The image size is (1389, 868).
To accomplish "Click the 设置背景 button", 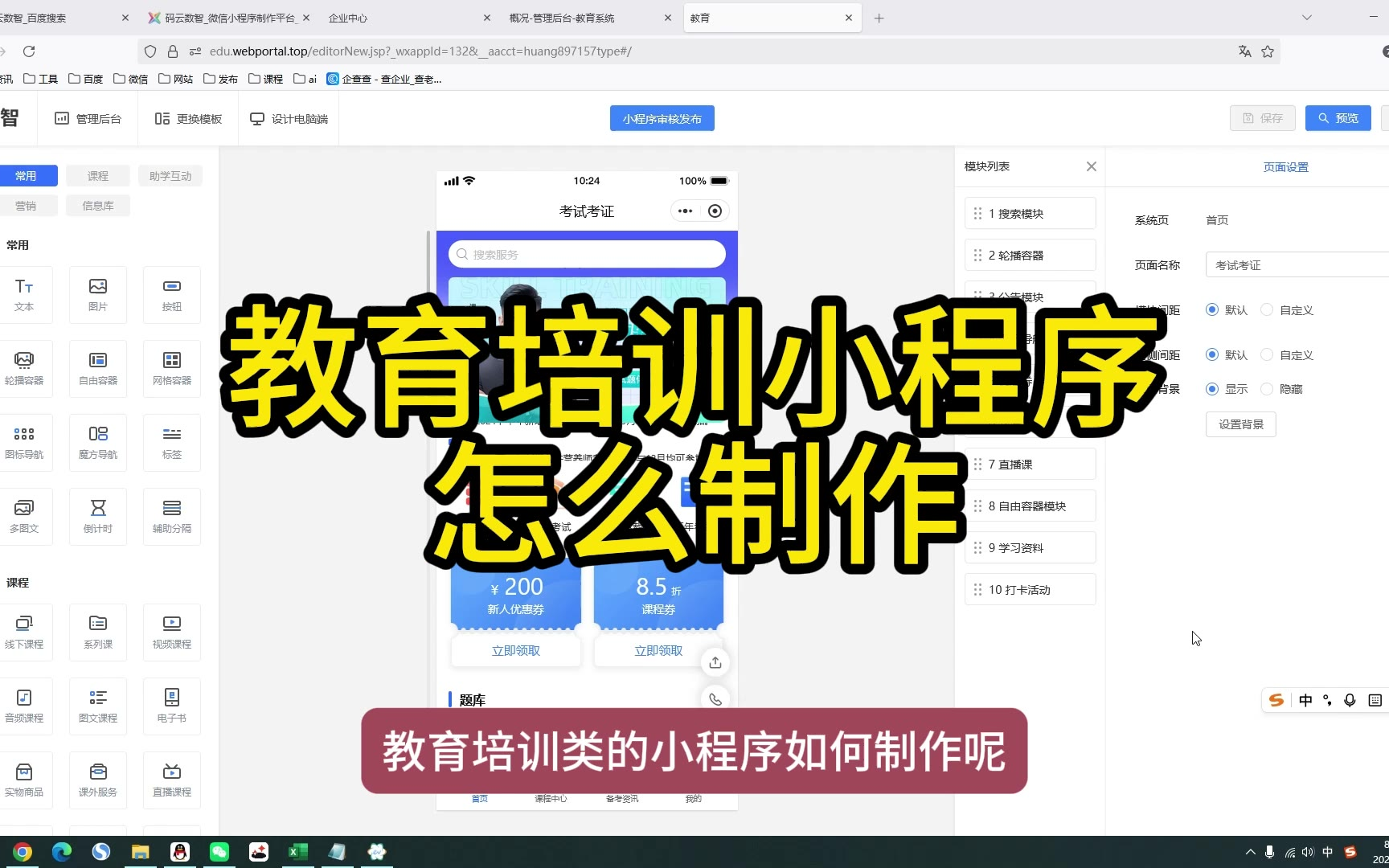I will (x=1241, y=424).
